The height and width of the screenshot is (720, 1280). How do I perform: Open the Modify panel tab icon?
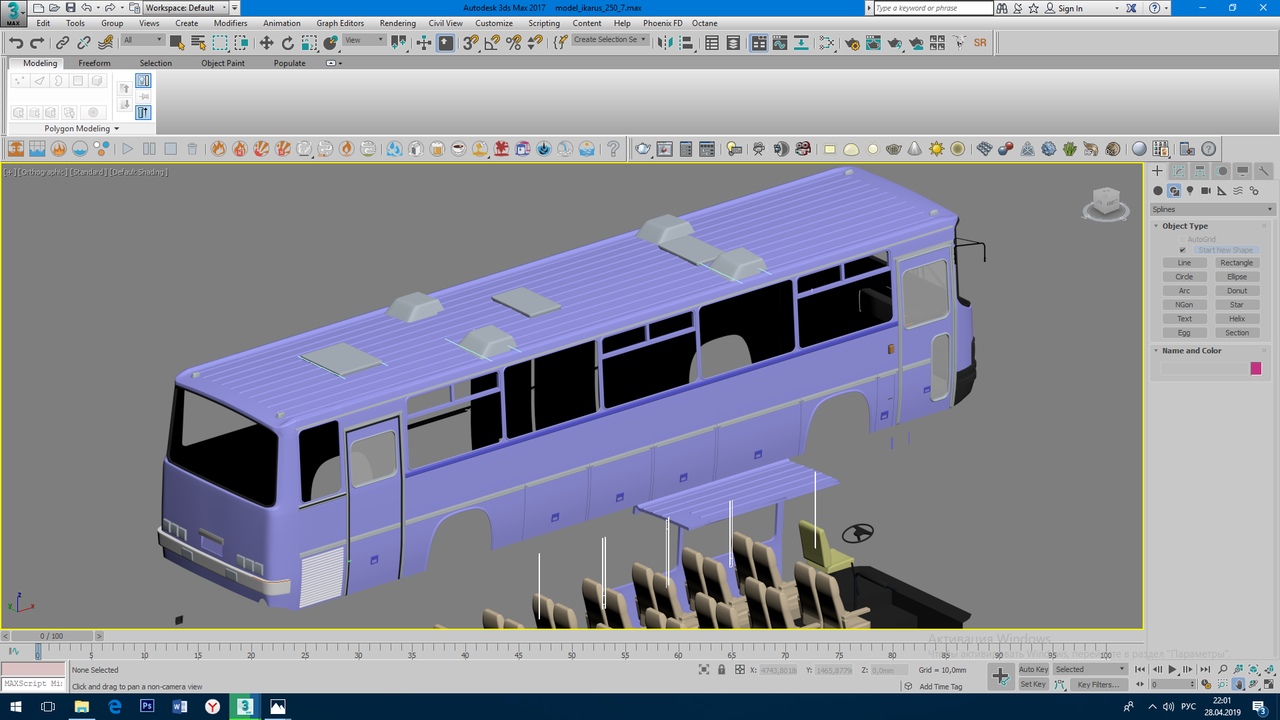(x=1179, y=171)
